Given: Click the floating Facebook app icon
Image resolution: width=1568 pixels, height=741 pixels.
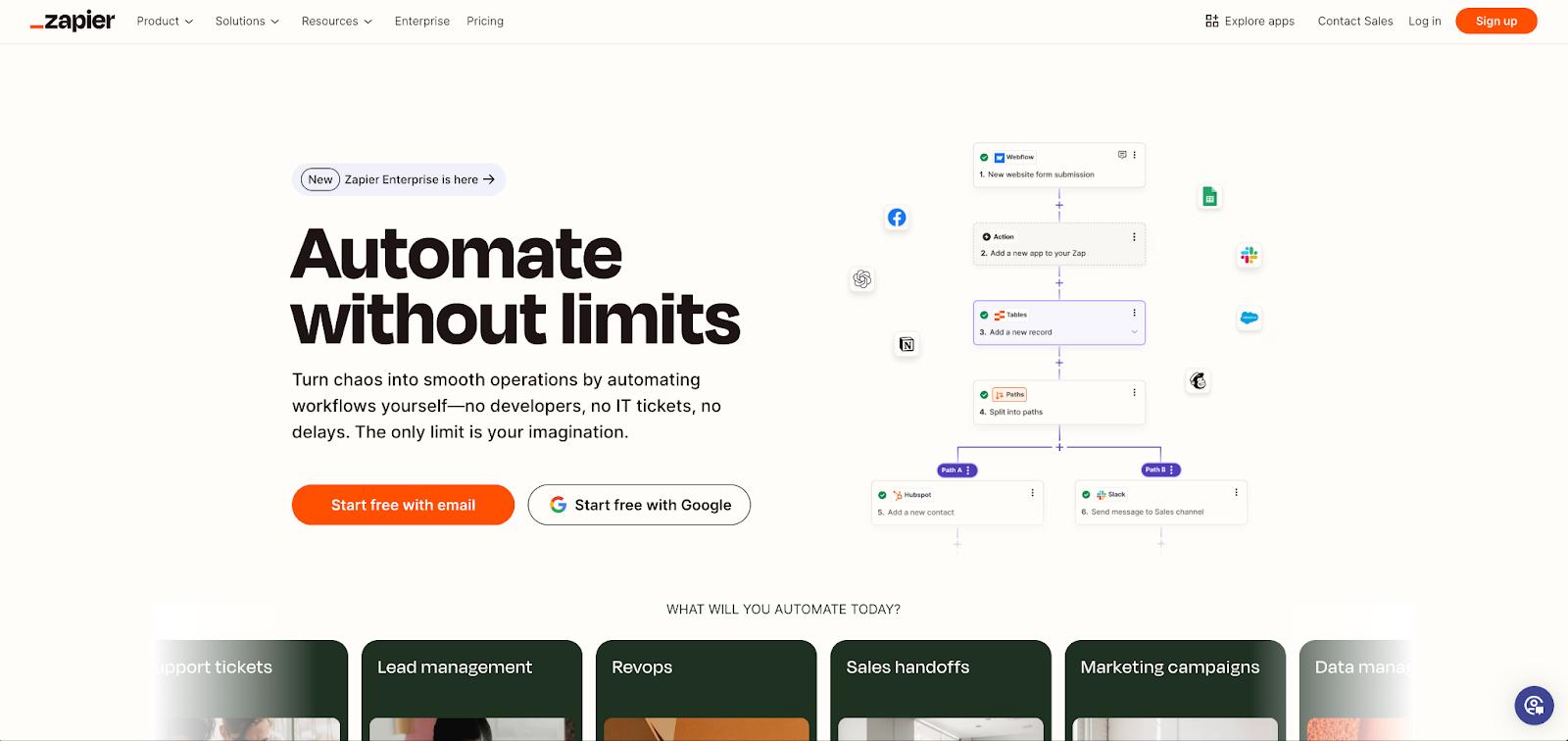Looking at the screenshot, I should pos(897,218).
